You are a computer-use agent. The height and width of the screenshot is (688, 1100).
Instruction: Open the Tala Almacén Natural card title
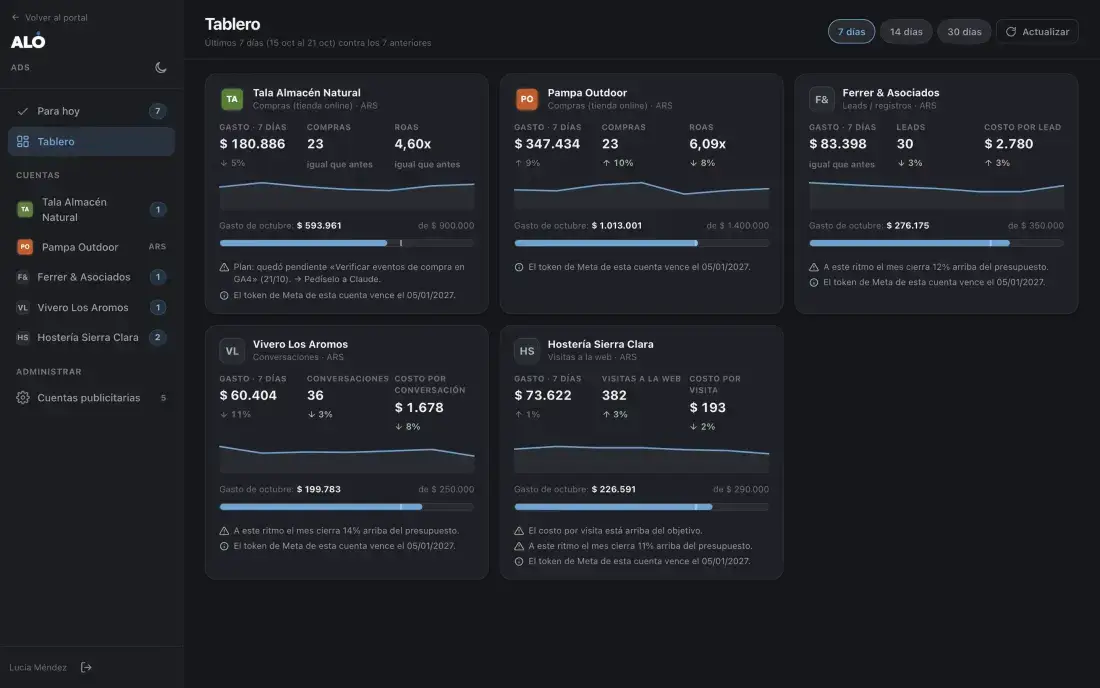click(307, 93)
